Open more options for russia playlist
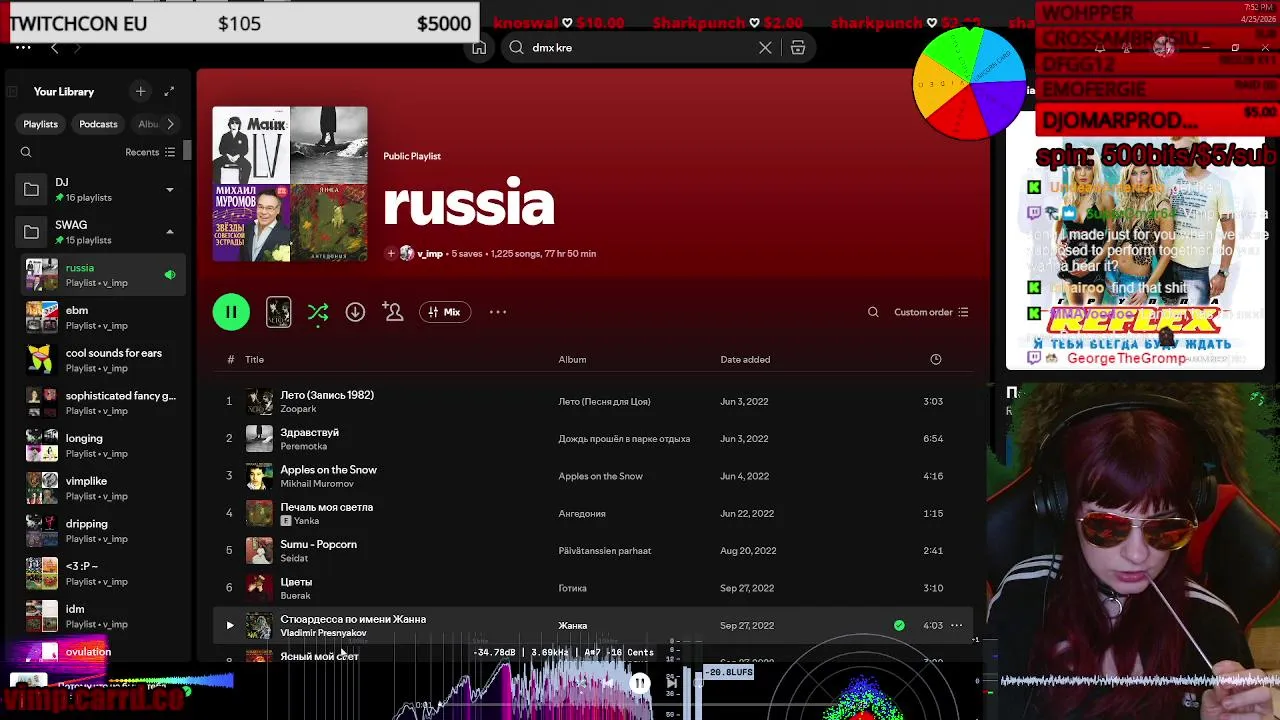This screenshot has height=720, width=1280. pos(498,312)
